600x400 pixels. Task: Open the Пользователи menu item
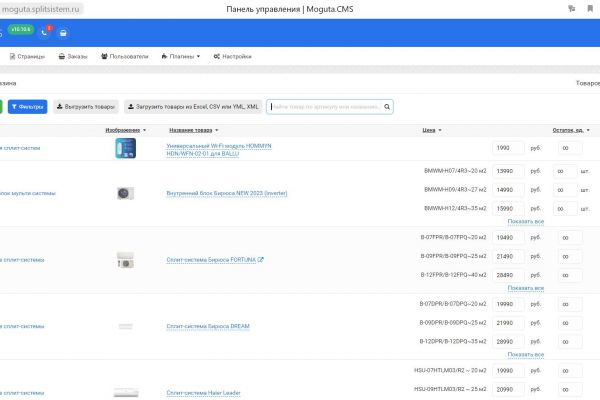point(124,56)
